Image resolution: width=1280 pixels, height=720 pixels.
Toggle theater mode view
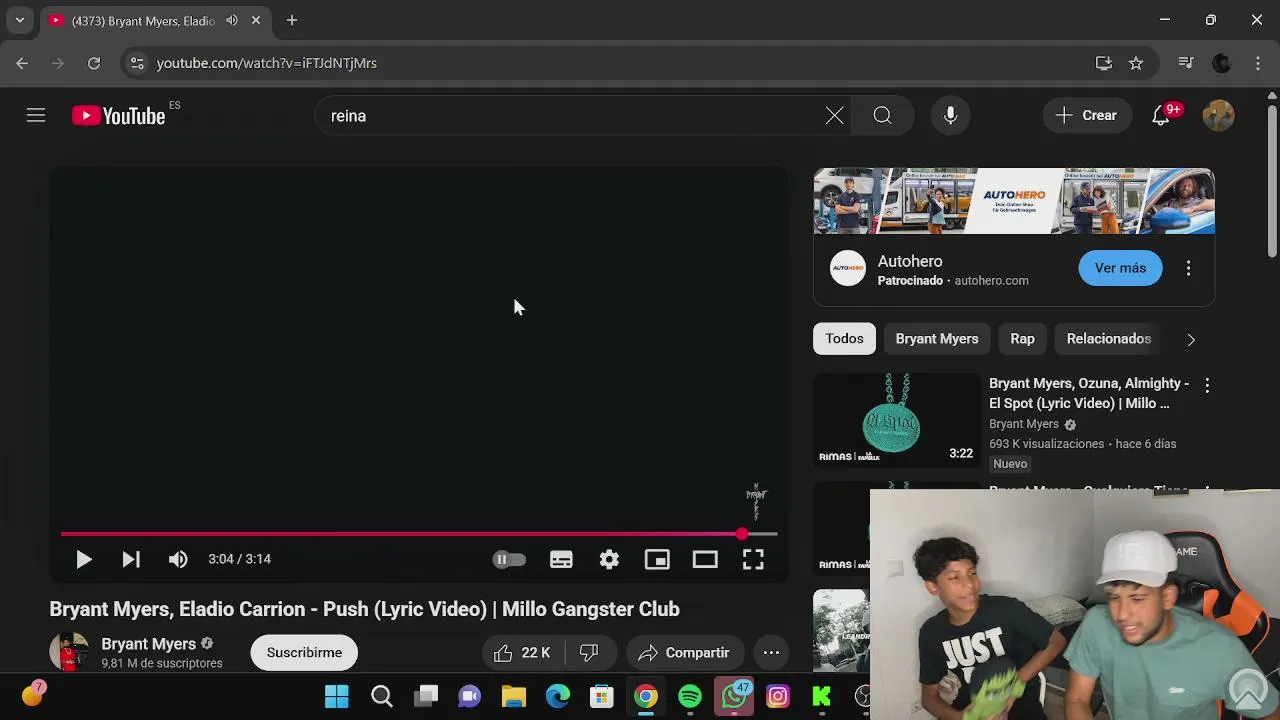coord(705,560)
